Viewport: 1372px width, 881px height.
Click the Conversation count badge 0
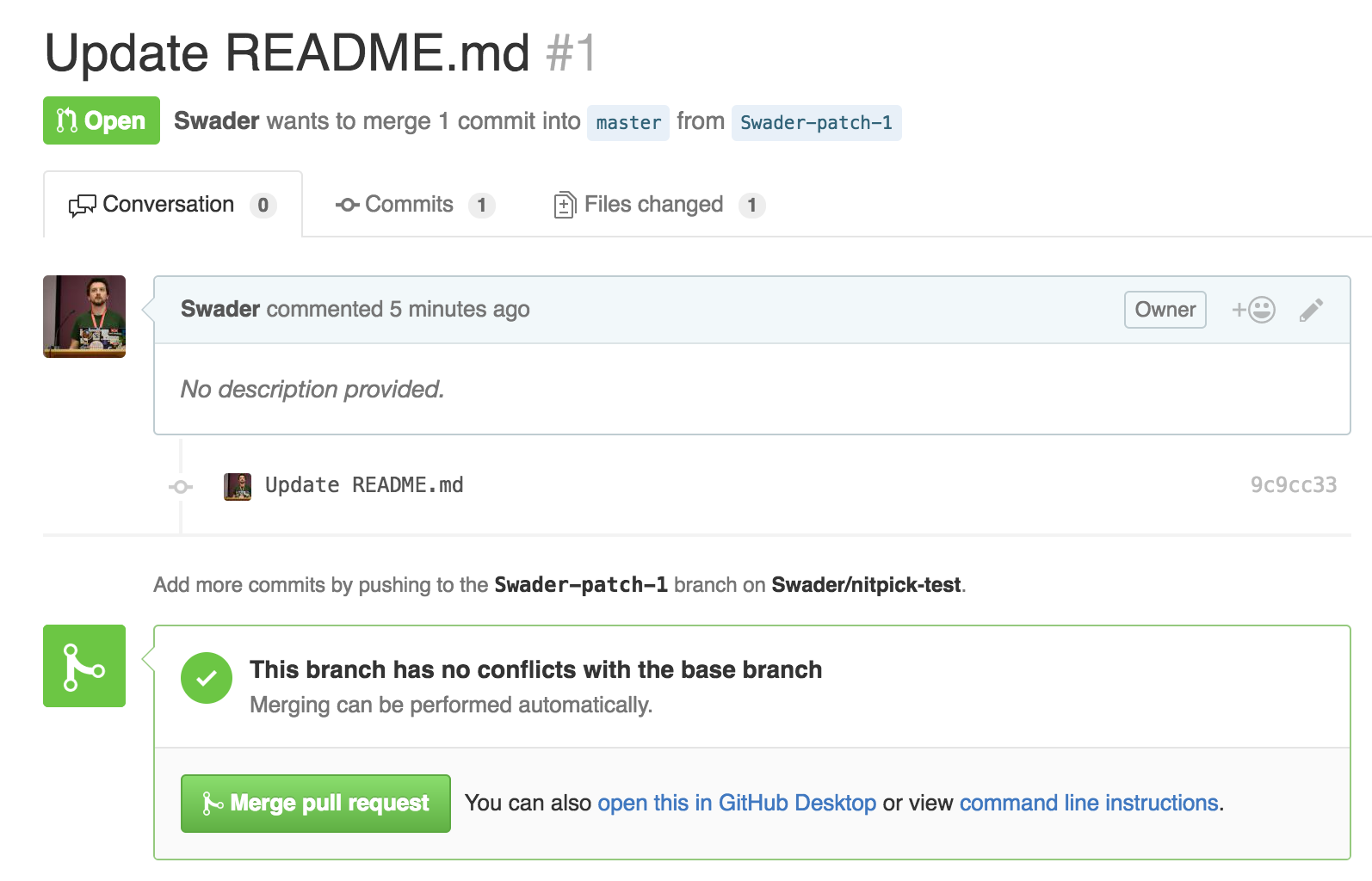coord(263,206)
